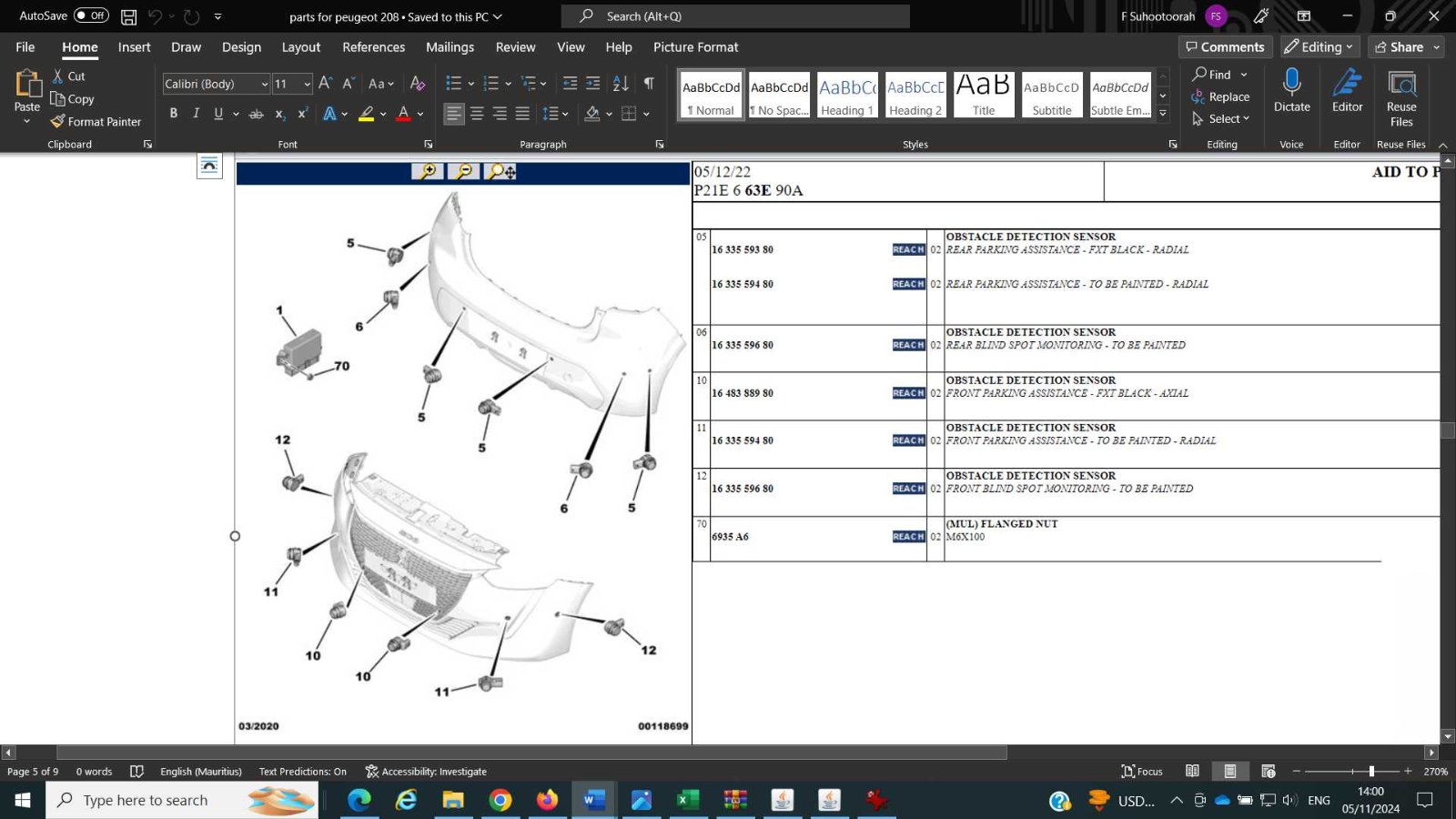Apply yellow text highlight color
Viewport: 1456px width, 819px height.
click(x=366, y=114)
